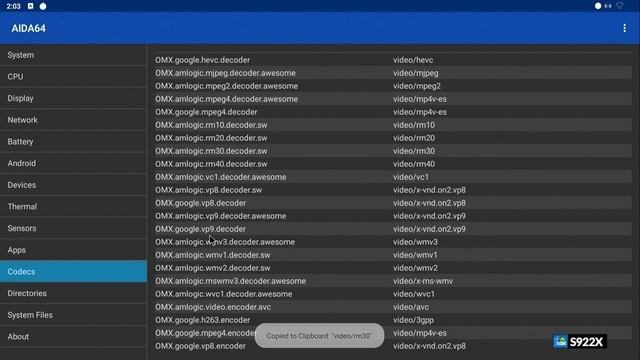Open the three-dot overflow menu

[x=624, y=28]
